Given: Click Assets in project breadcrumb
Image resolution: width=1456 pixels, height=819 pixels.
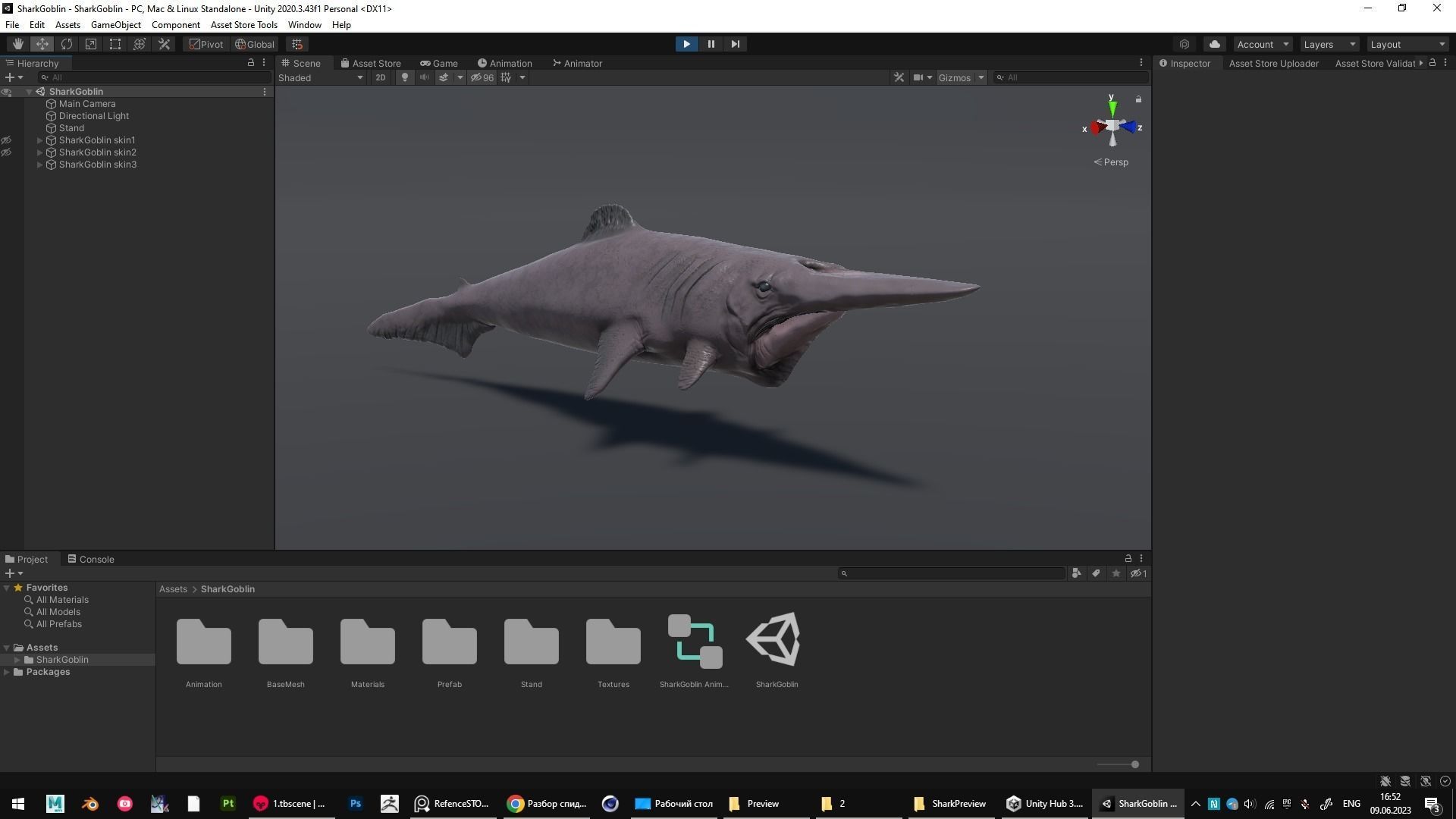Looking at the screenshot, I should [x=173, y=589].
